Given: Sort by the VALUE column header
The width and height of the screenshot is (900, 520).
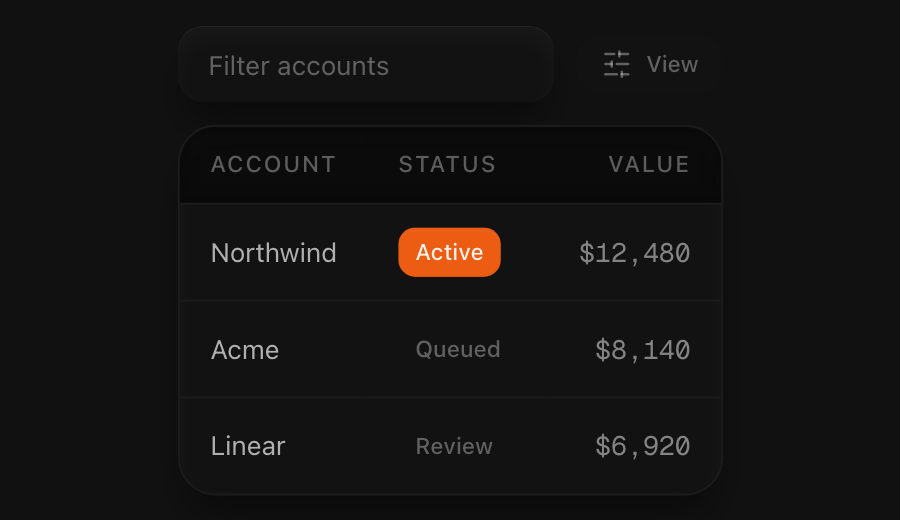Looking at the screenshot, I should (x=649, y=165).
